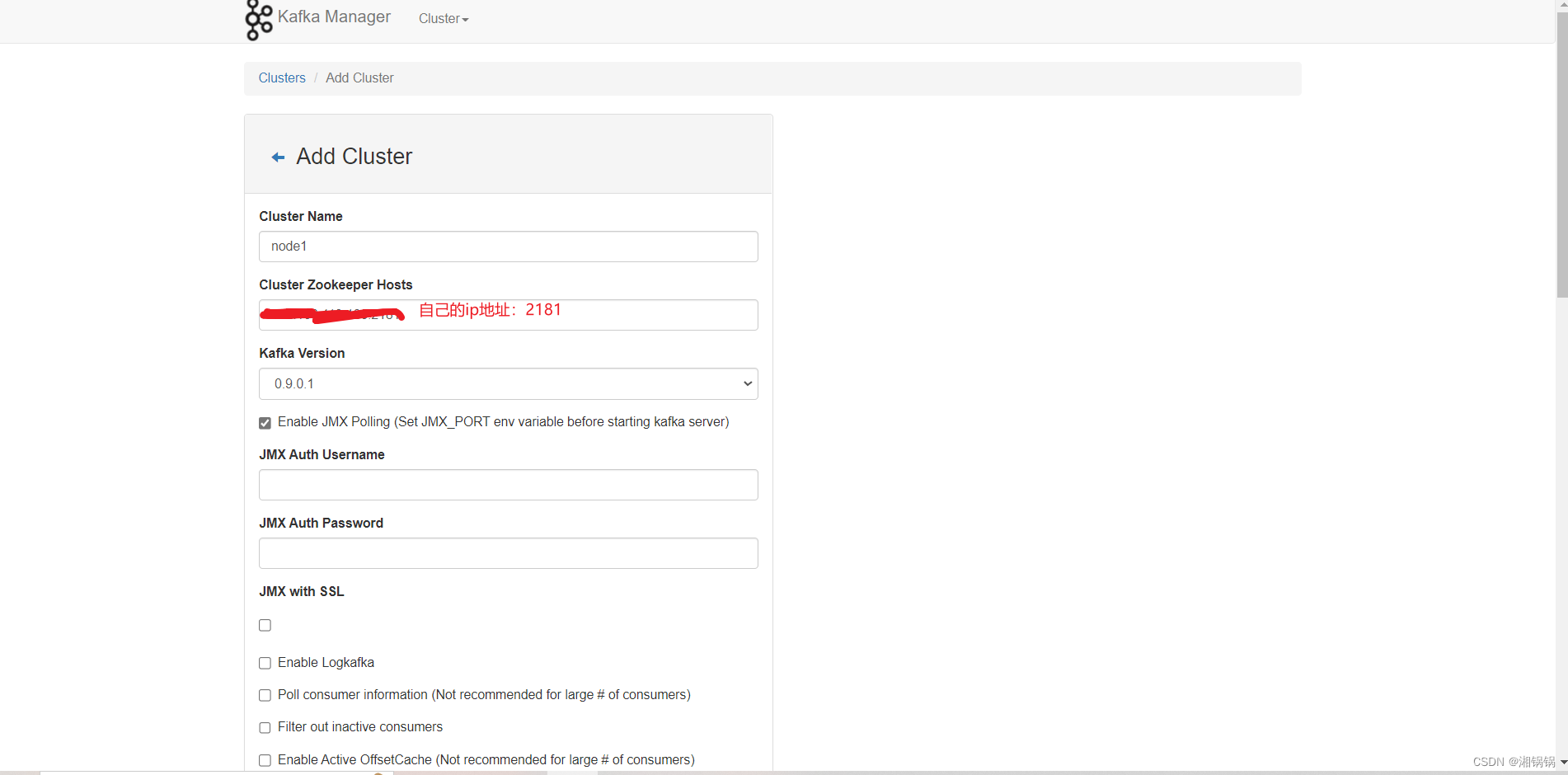Click the JMX with SSL label
The width and height of the screenshot is (1568, 775).
point(302,591)
